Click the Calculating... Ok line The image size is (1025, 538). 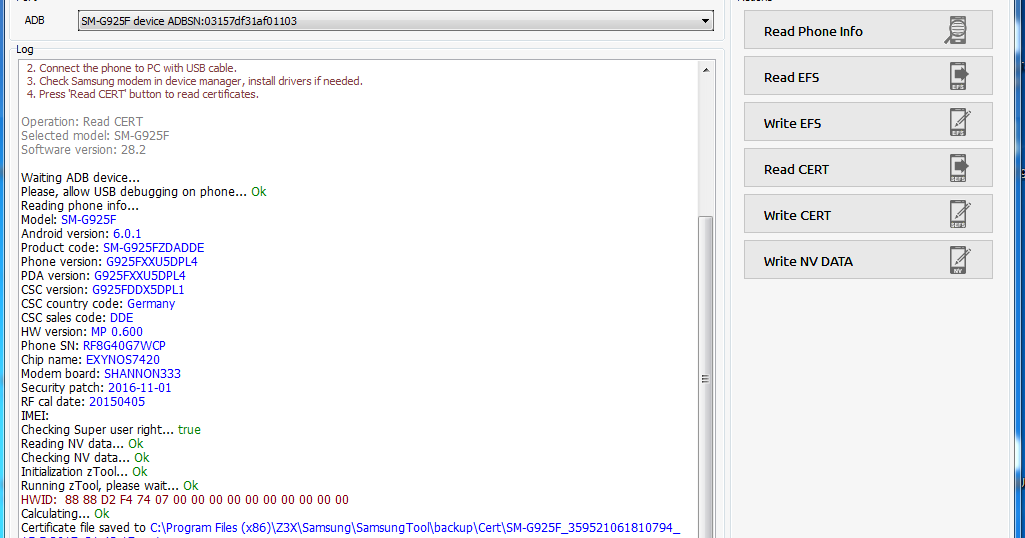65,514
